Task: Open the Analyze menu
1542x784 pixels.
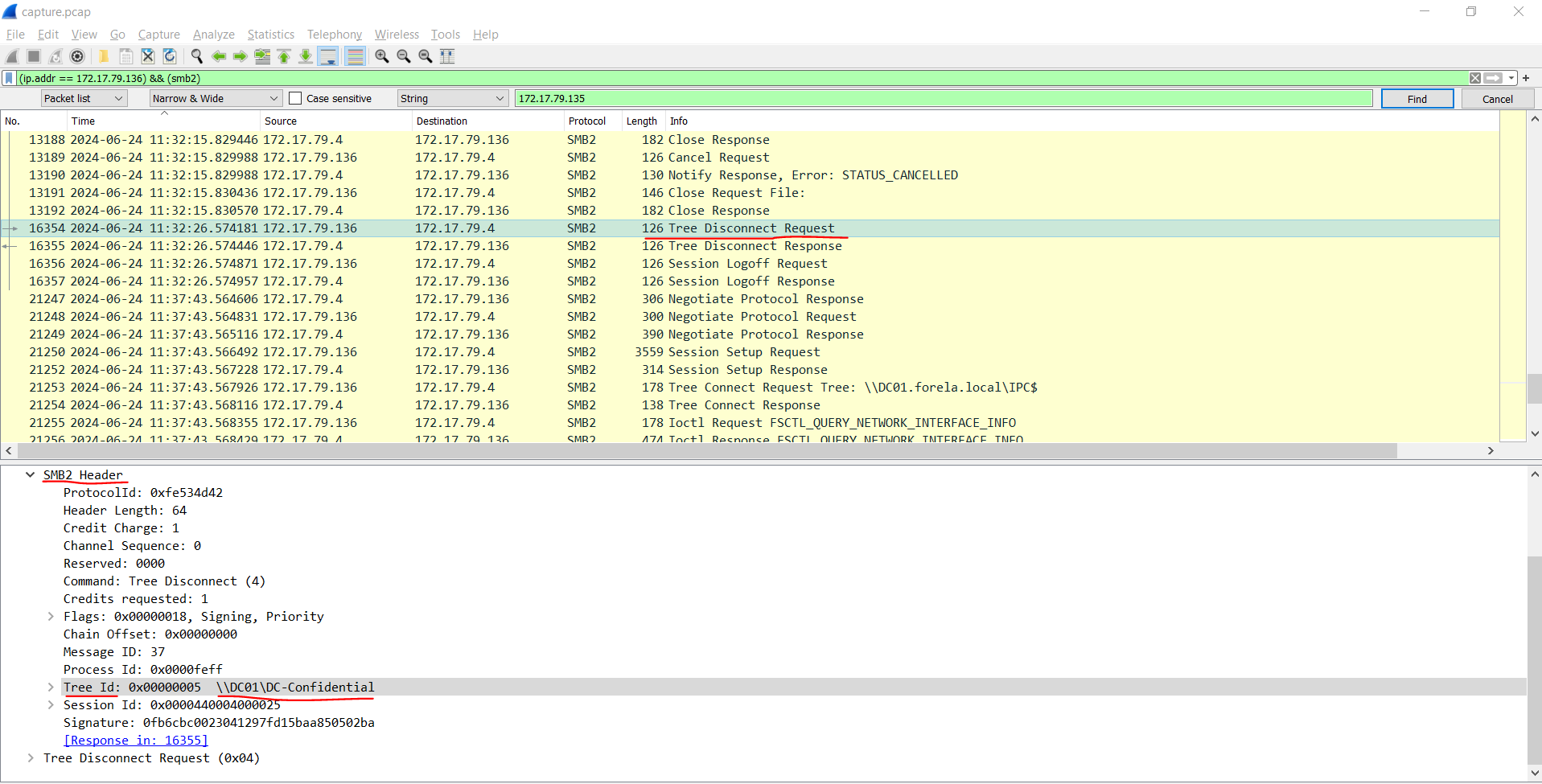Action: coord(213,35)
